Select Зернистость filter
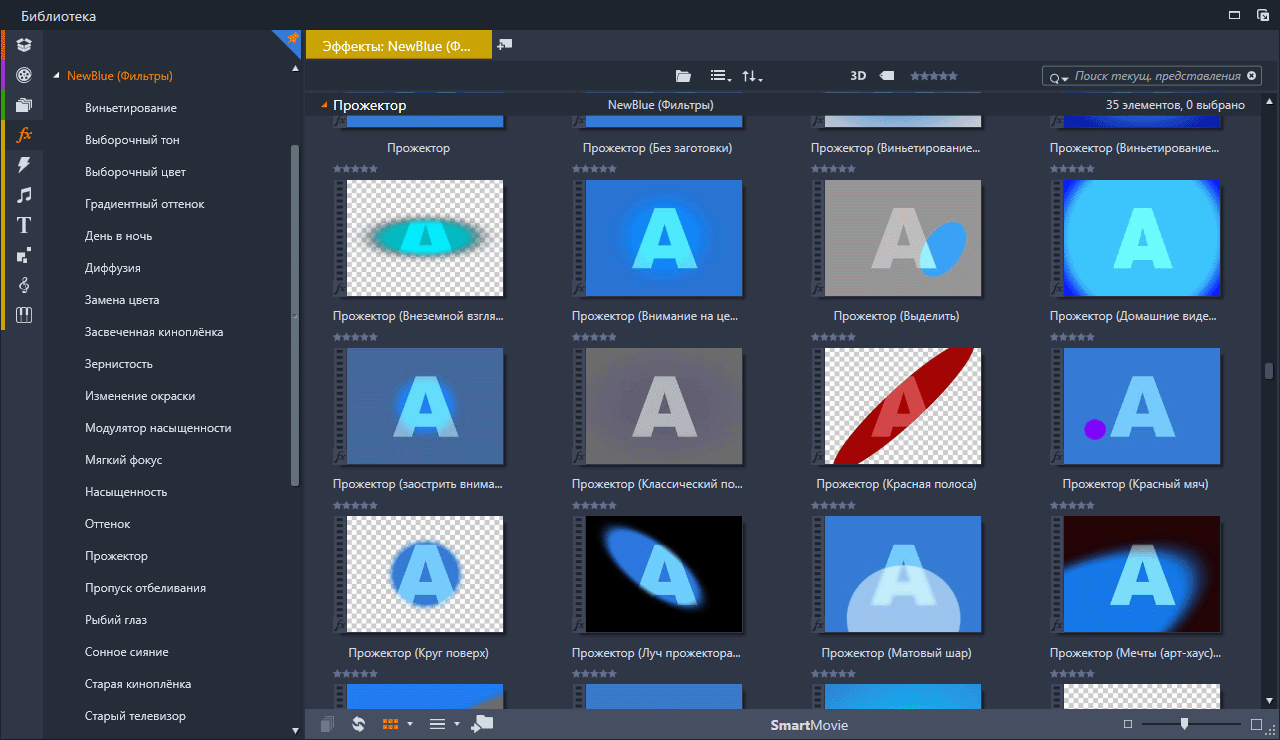The image size is (1280, 740). point(119,364)
